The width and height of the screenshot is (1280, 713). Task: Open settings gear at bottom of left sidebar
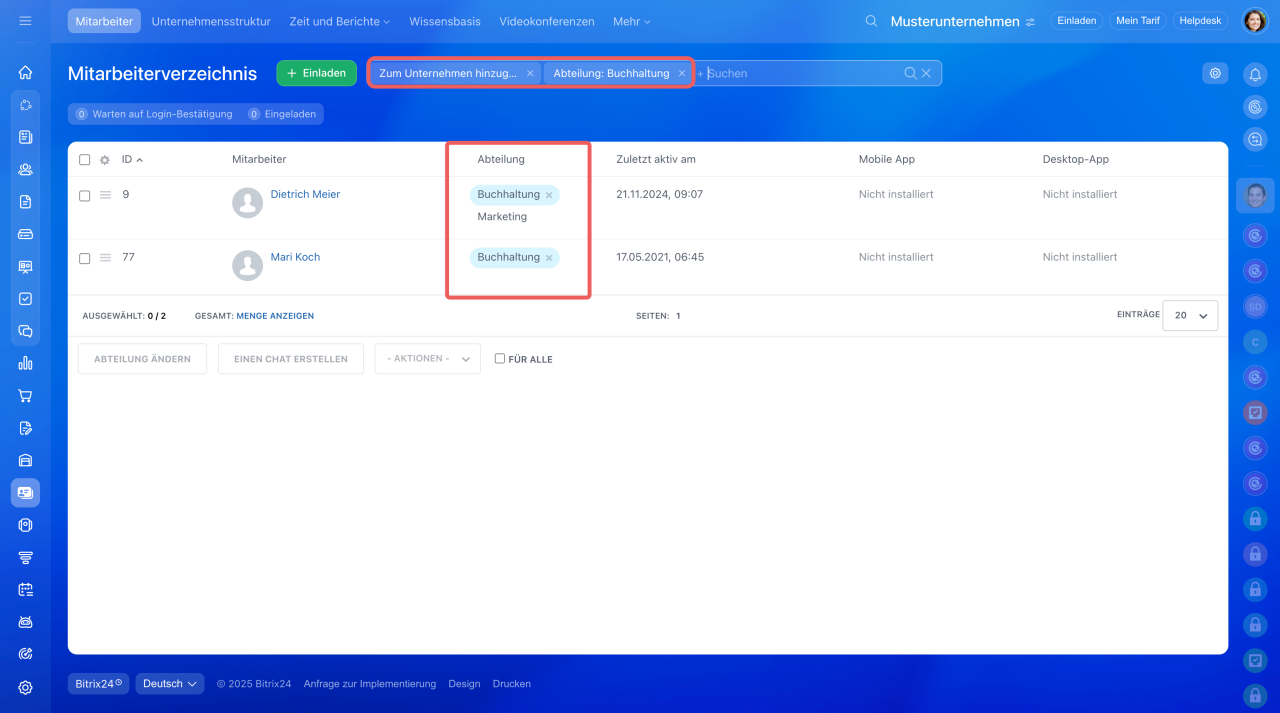tap(25, 687)
